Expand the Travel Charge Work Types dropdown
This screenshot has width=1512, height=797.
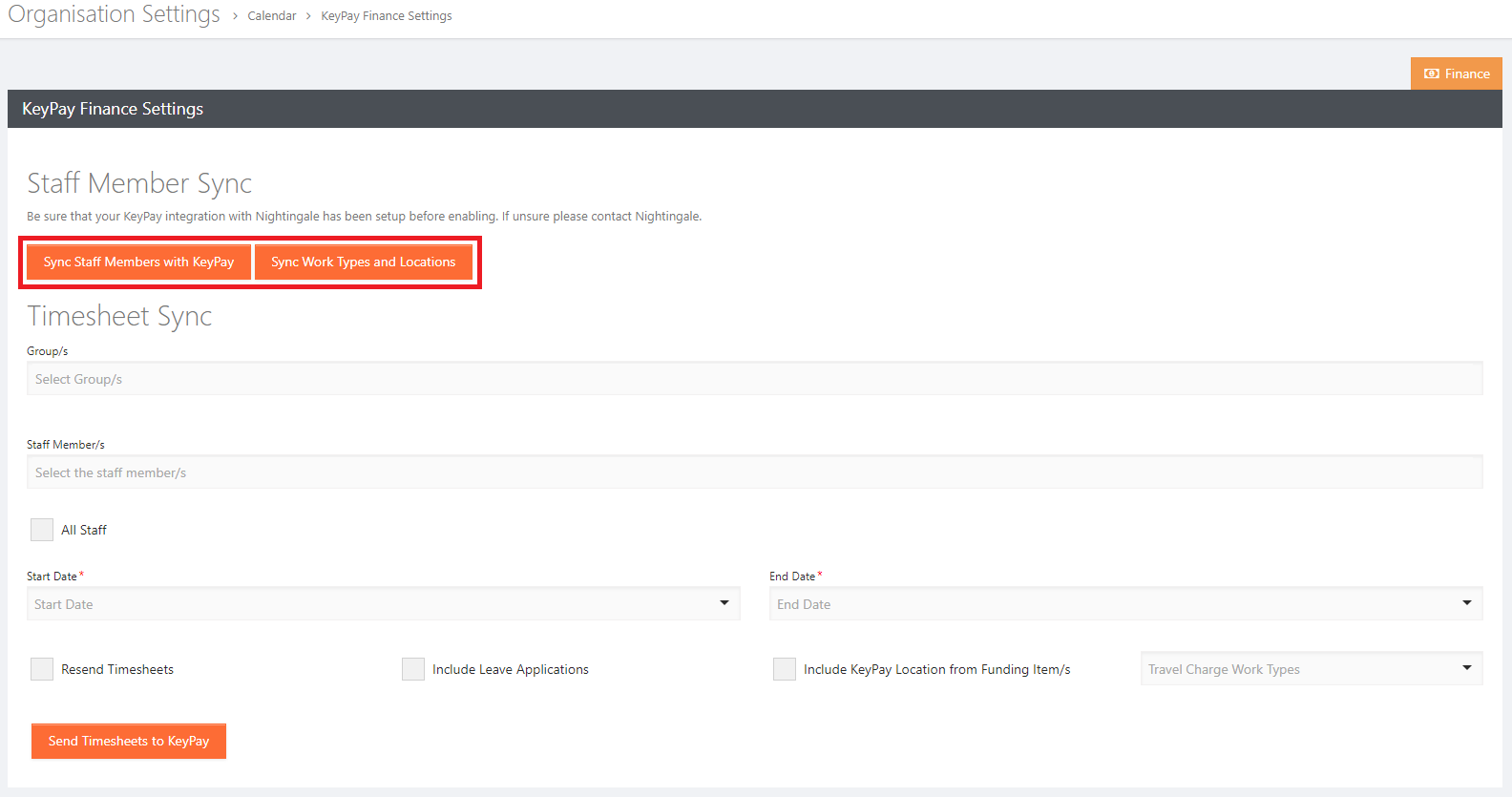(1312, 668)
